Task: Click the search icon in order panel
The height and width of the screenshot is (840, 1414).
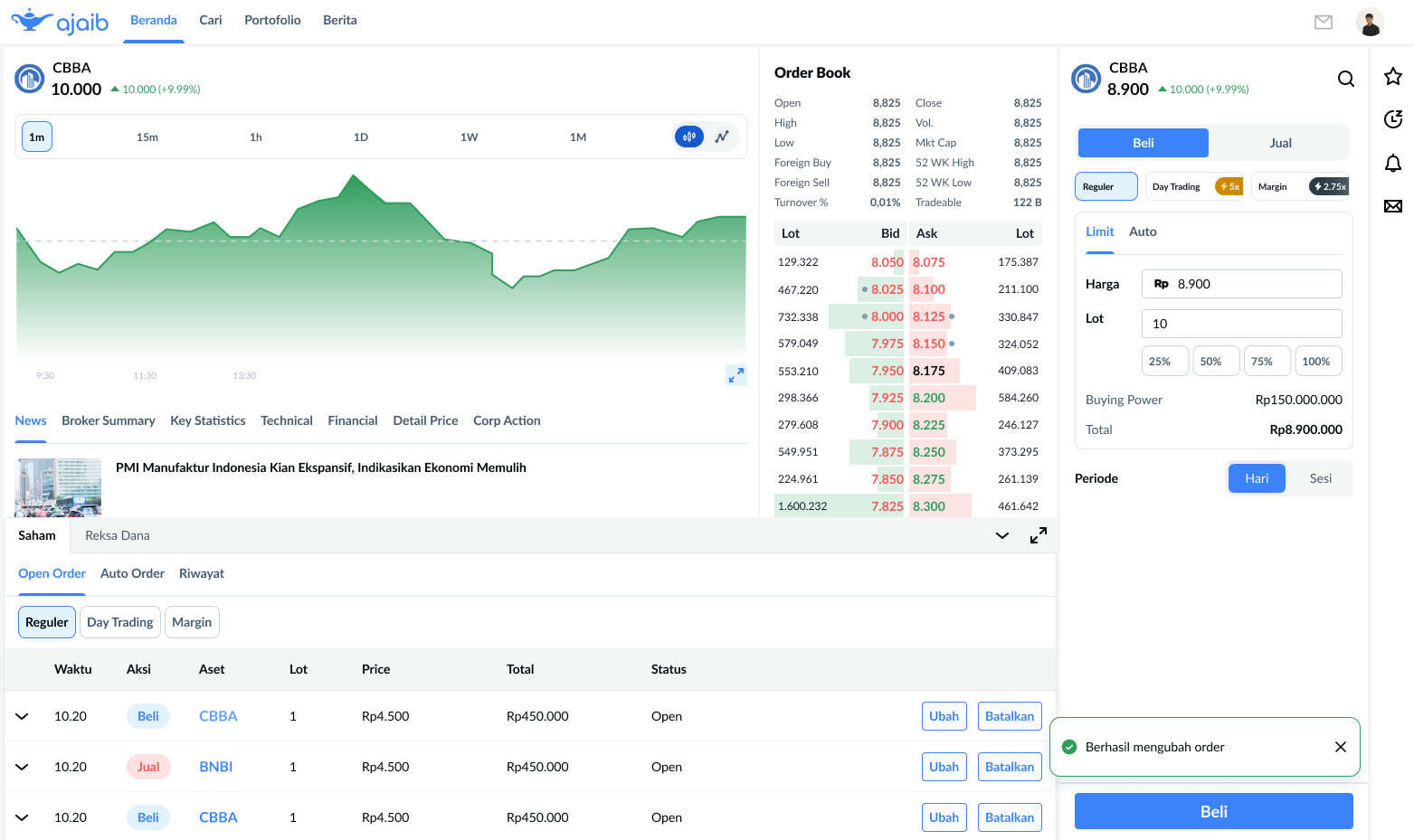Action: point(1346,79)
